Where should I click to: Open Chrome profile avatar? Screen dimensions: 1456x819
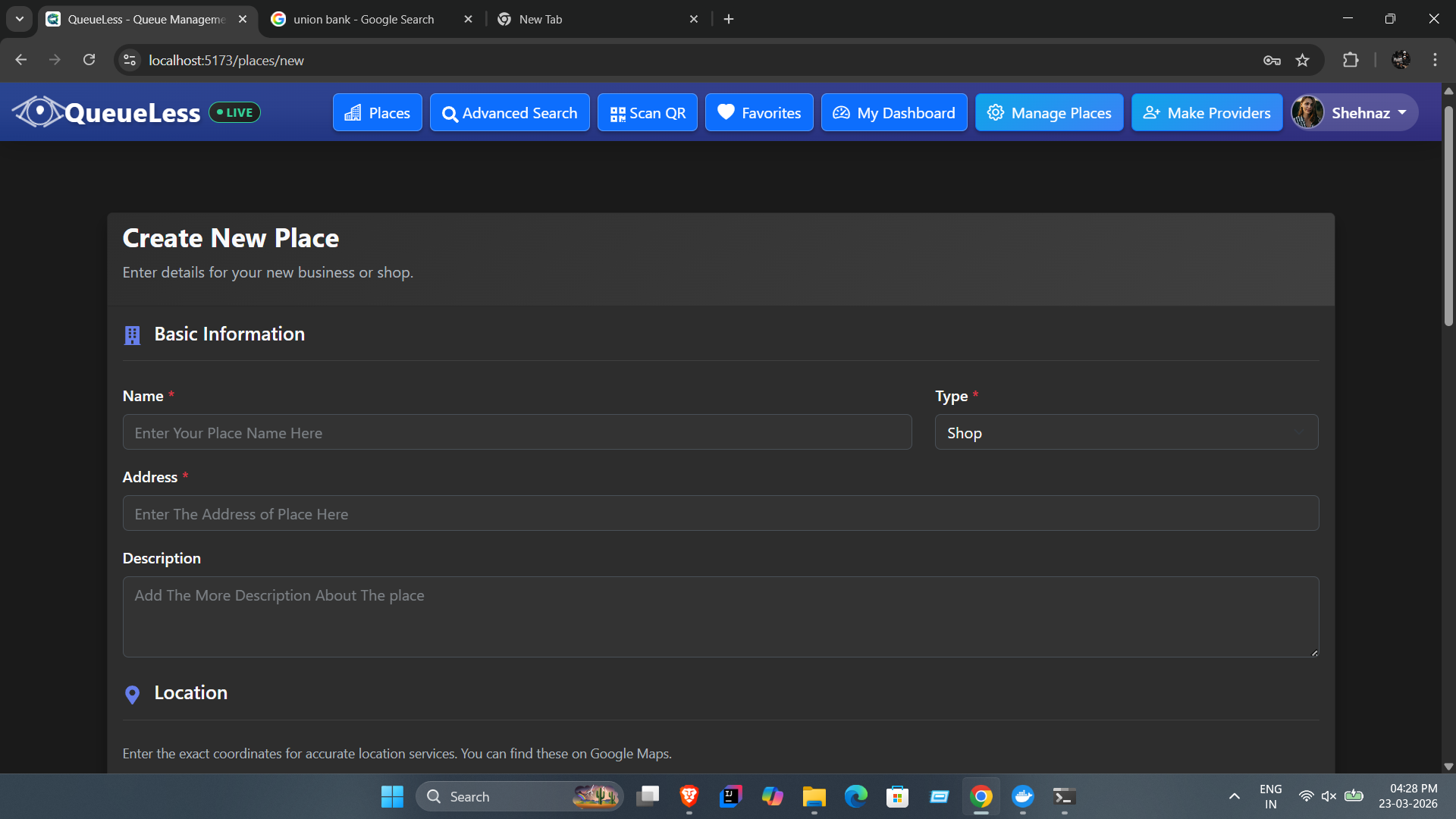coord(1401,60)
